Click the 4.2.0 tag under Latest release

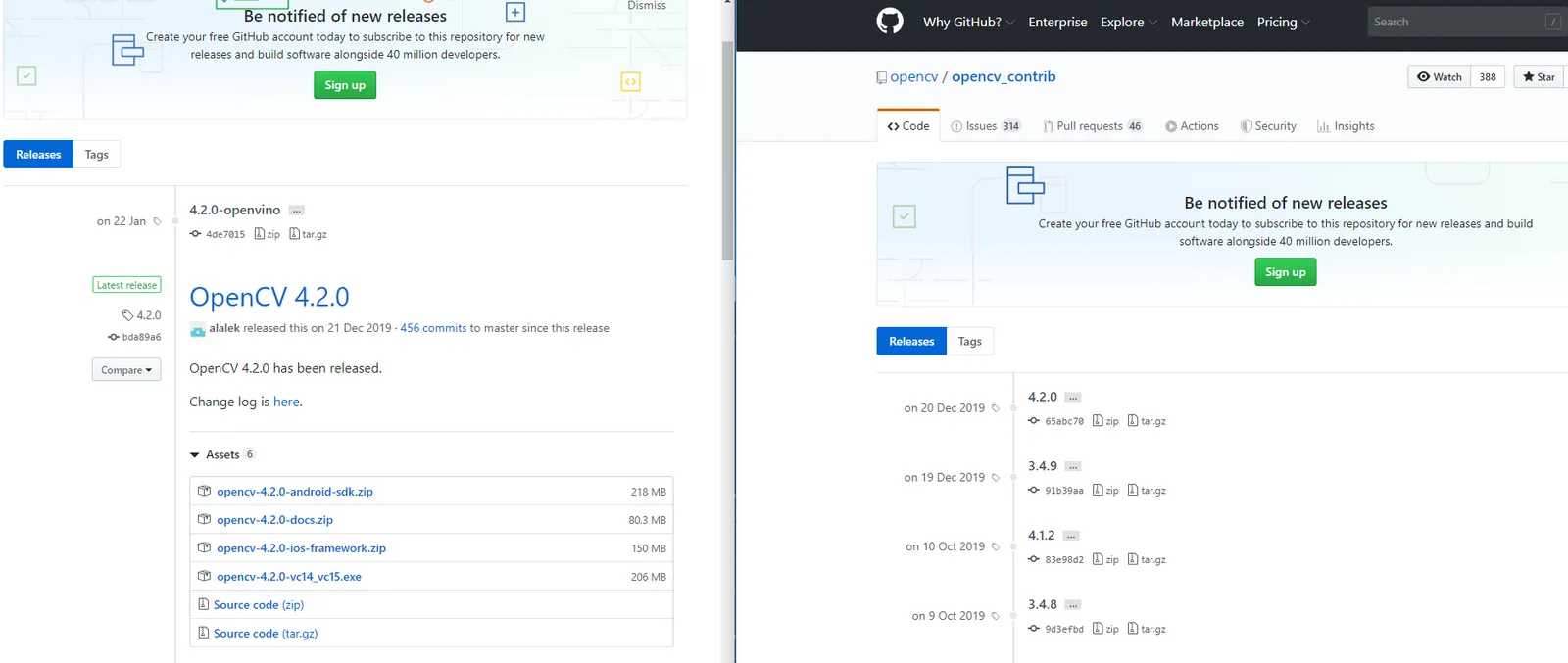point(142,315)
